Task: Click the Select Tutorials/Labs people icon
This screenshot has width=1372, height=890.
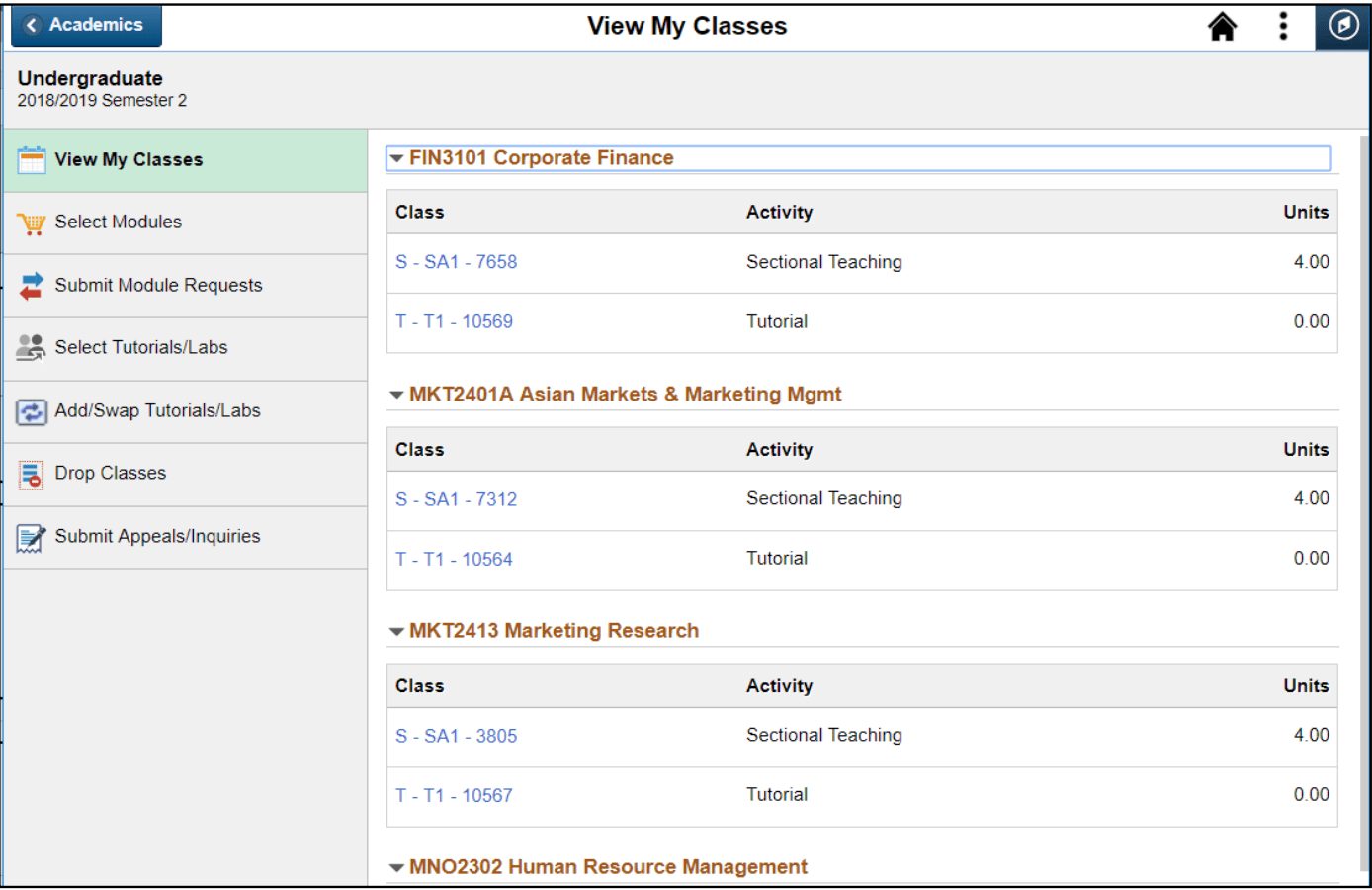Action: (x=31, y=348)
